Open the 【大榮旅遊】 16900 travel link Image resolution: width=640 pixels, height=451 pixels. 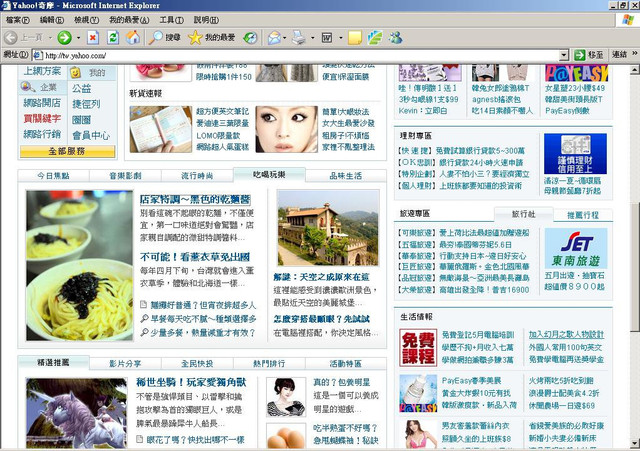click(x=464, y=289)
